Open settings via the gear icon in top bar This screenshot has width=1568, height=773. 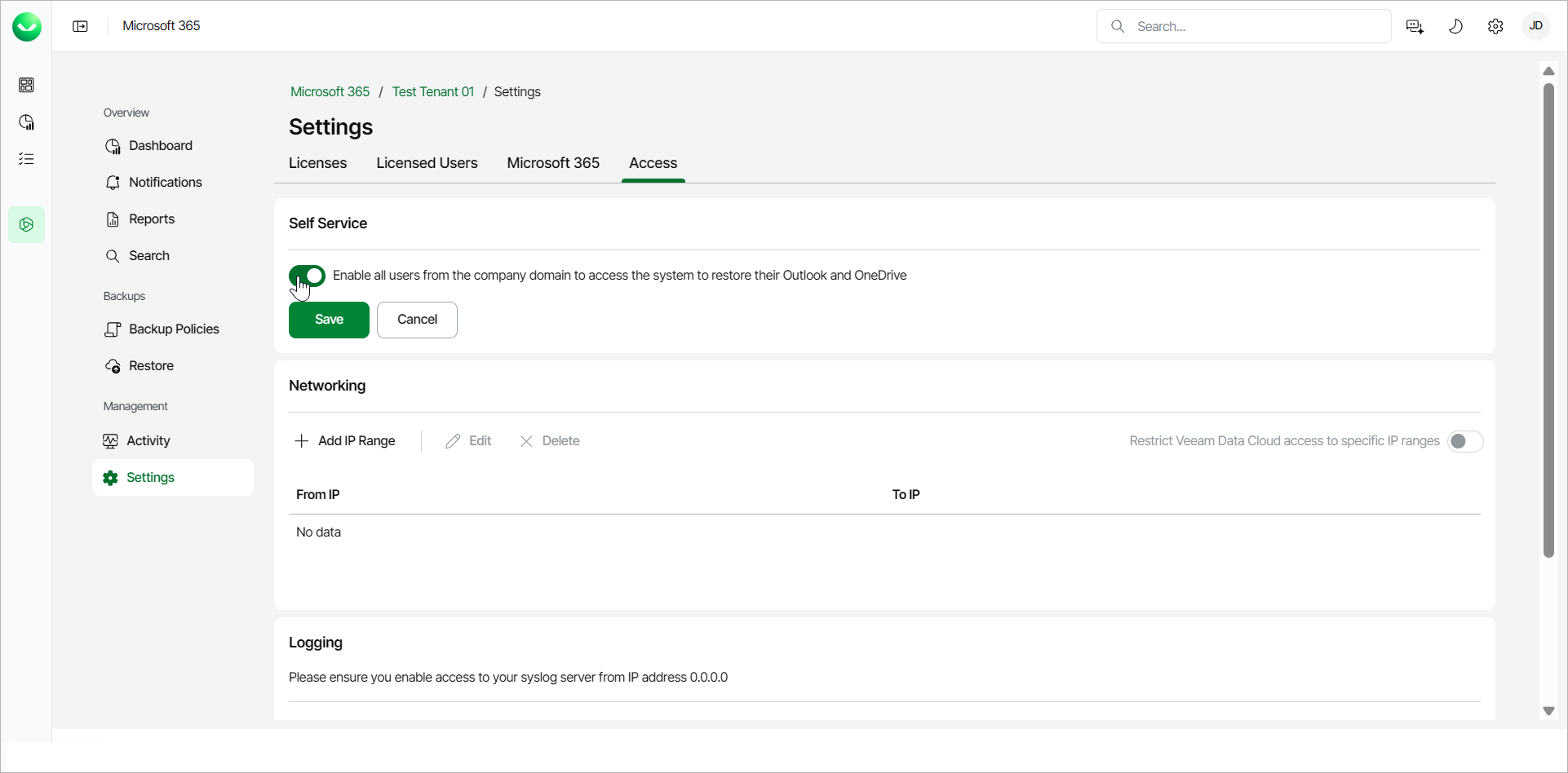(1495, 25)
